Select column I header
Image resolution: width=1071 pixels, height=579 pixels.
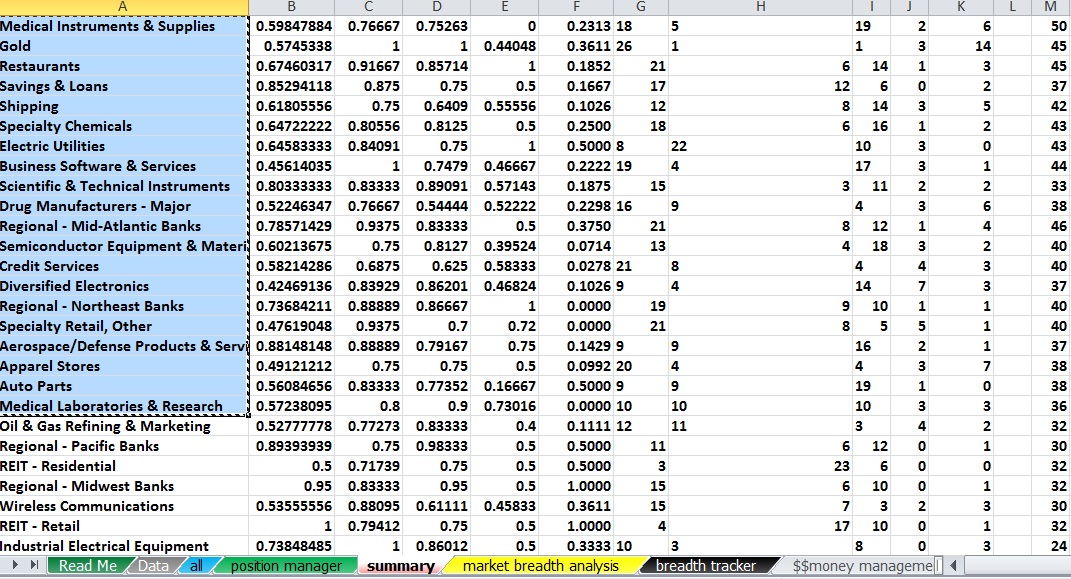click(872, 7)
